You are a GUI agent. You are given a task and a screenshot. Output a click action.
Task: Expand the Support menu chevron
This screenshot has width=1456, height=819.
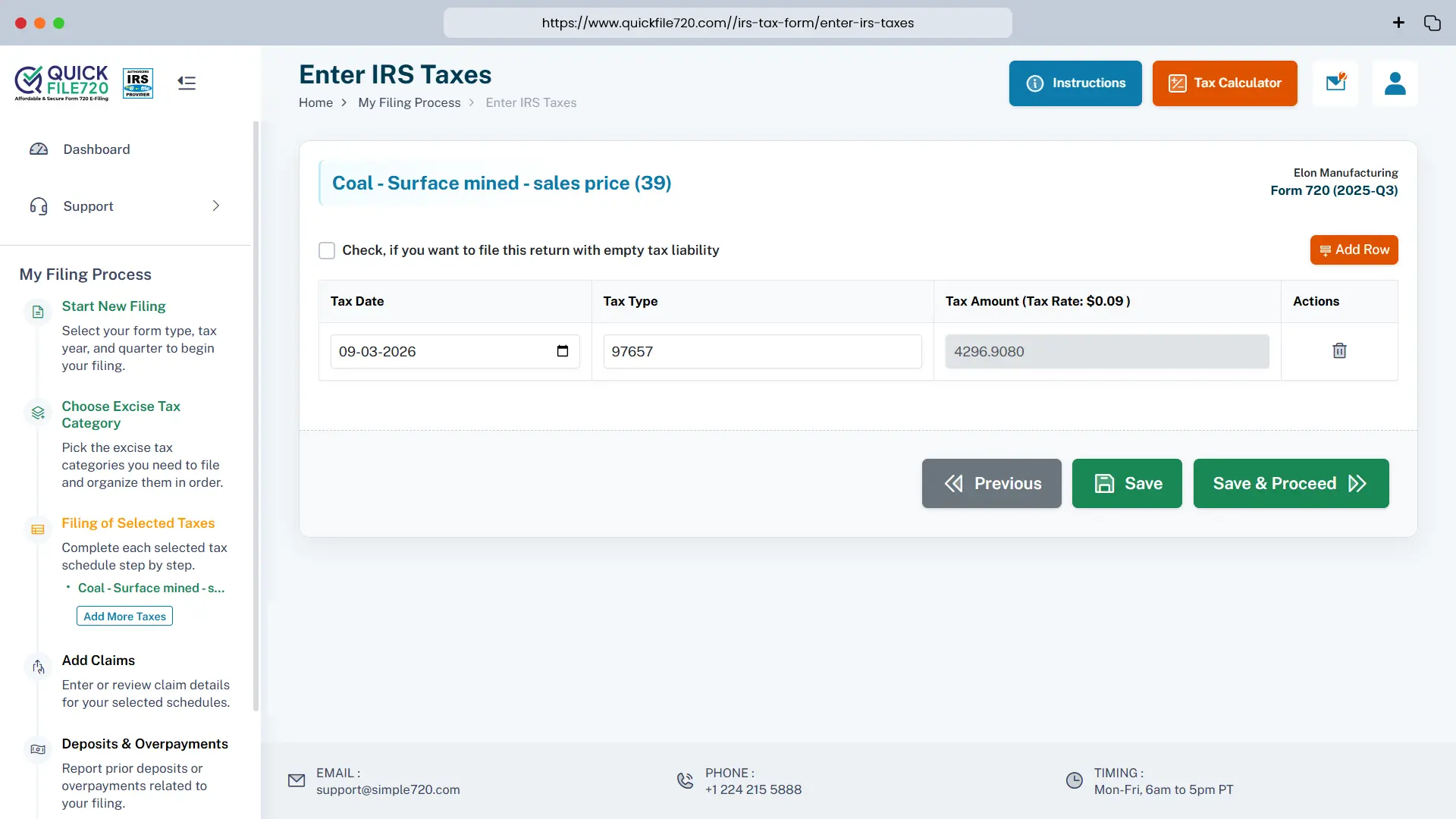pyautogui.click(x=215, y=206)
